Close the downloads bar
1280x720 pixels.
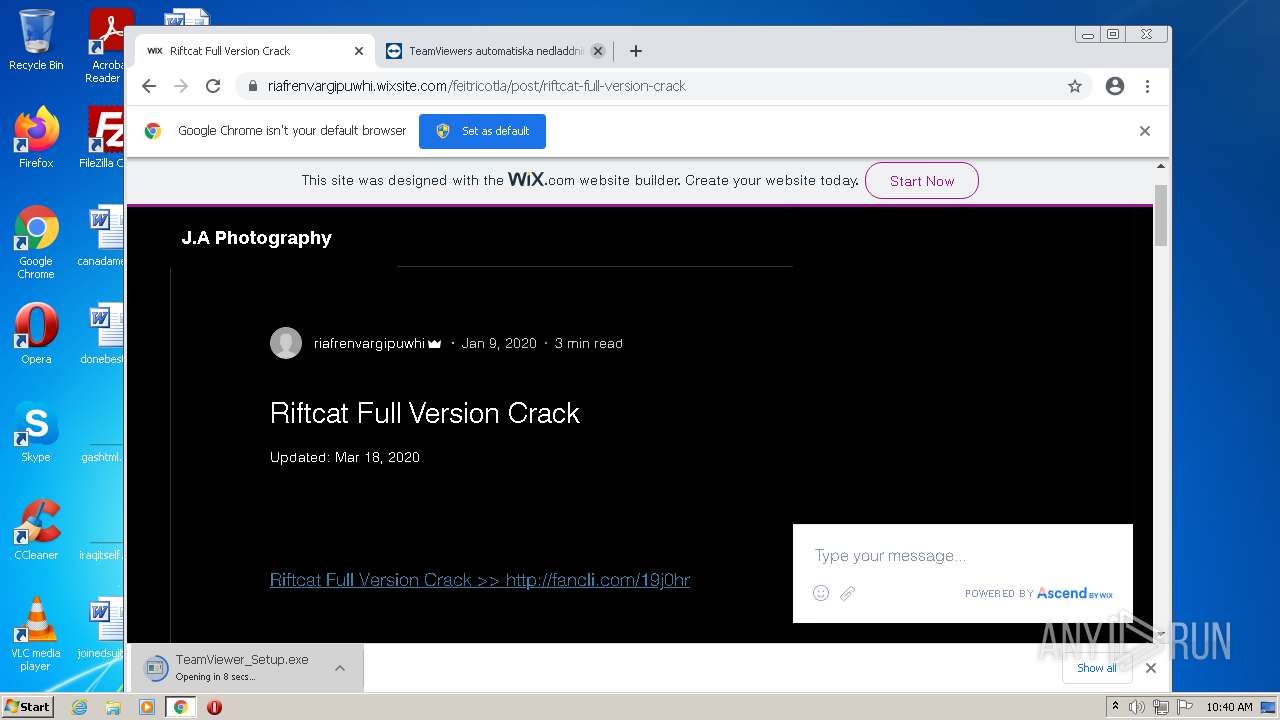click(x=1151, y=668)
